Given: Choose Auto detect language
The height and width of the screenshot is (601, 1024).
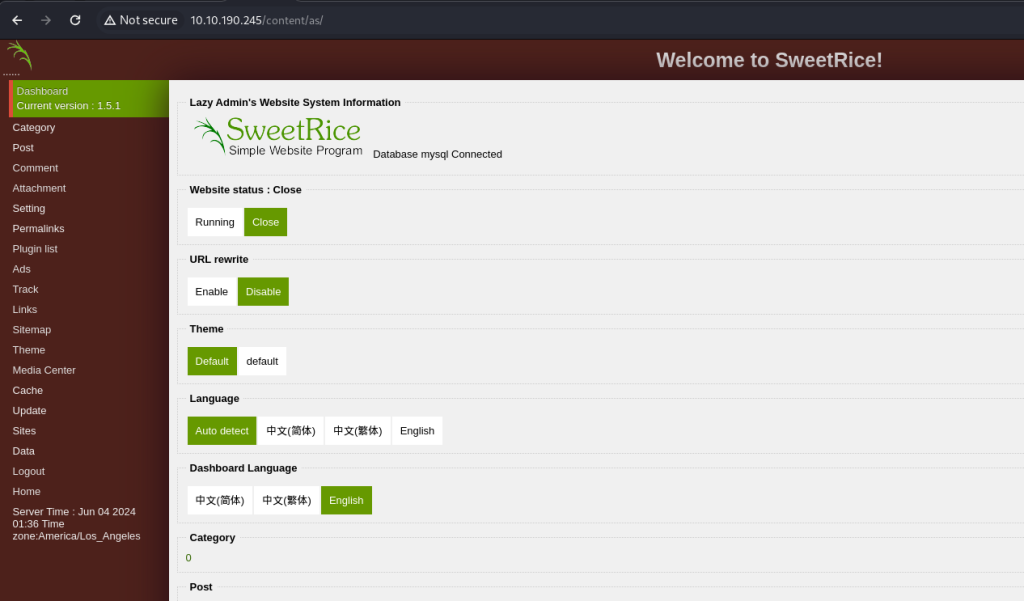Looking at the screenshot, I should 222,430.
